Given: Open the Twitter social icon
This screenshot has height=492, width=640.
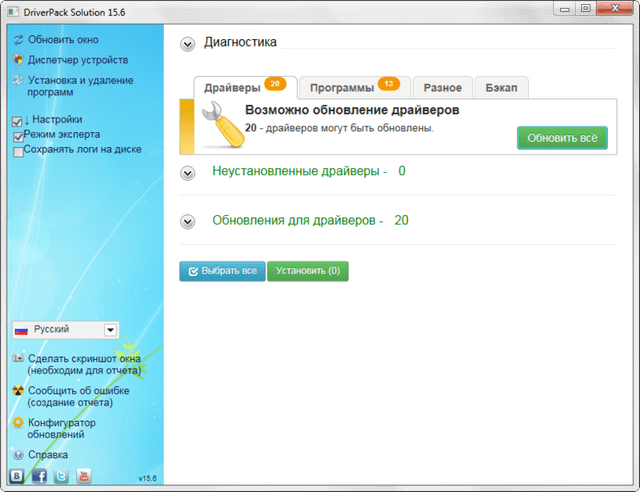Looking at the screenshot, I should [x=61, y=476].
